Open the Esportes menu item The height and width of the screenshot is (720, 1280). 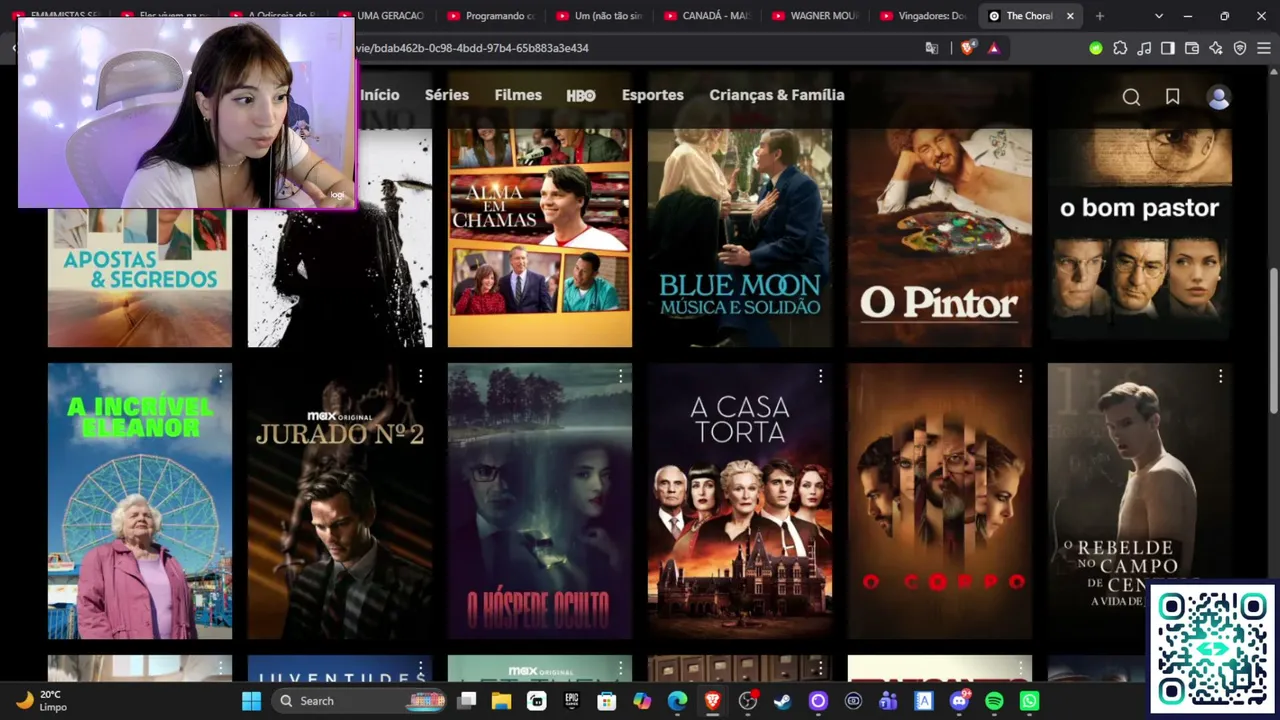pyautogui.click(x=653, y=95)
